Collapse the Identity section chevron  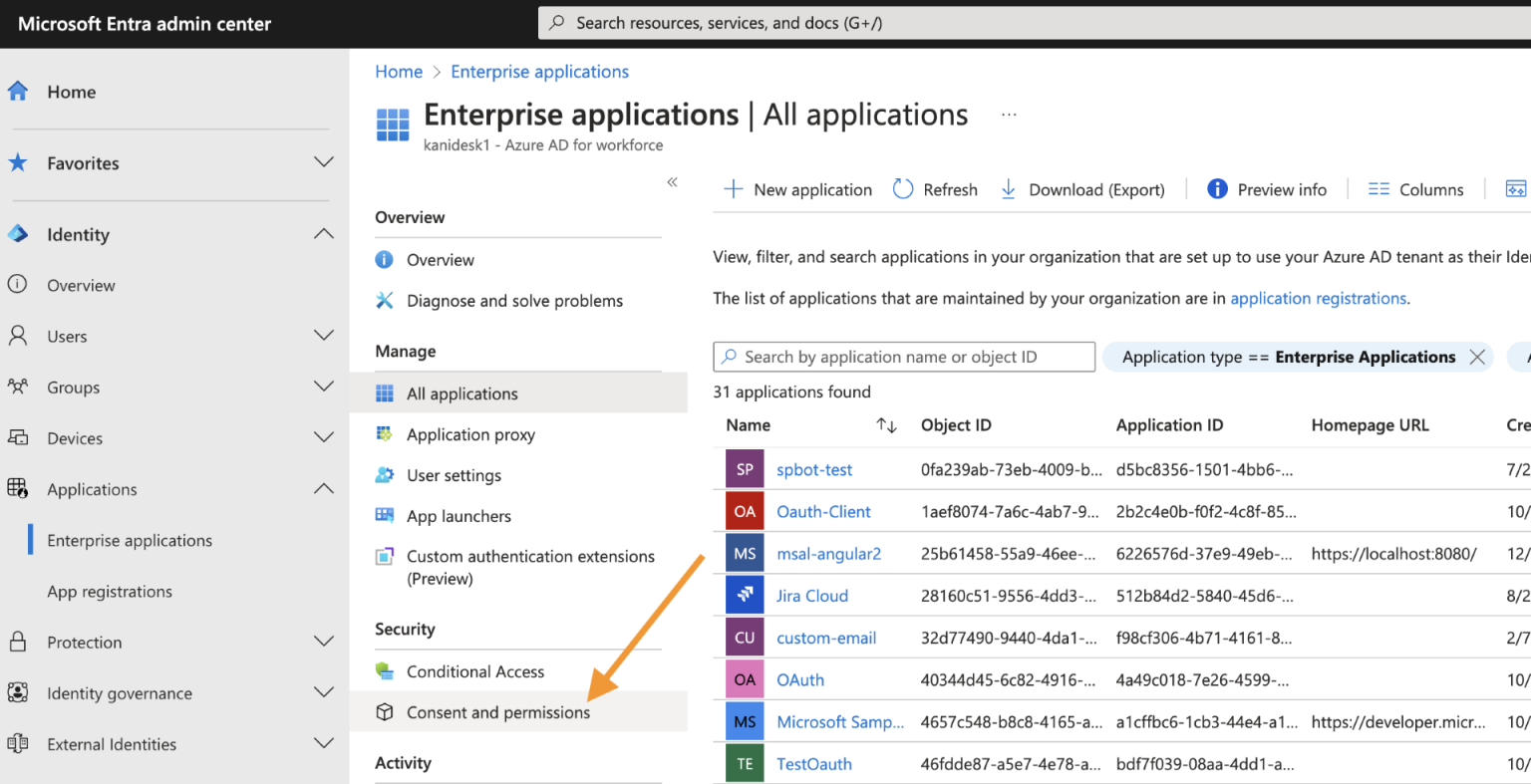323,234
